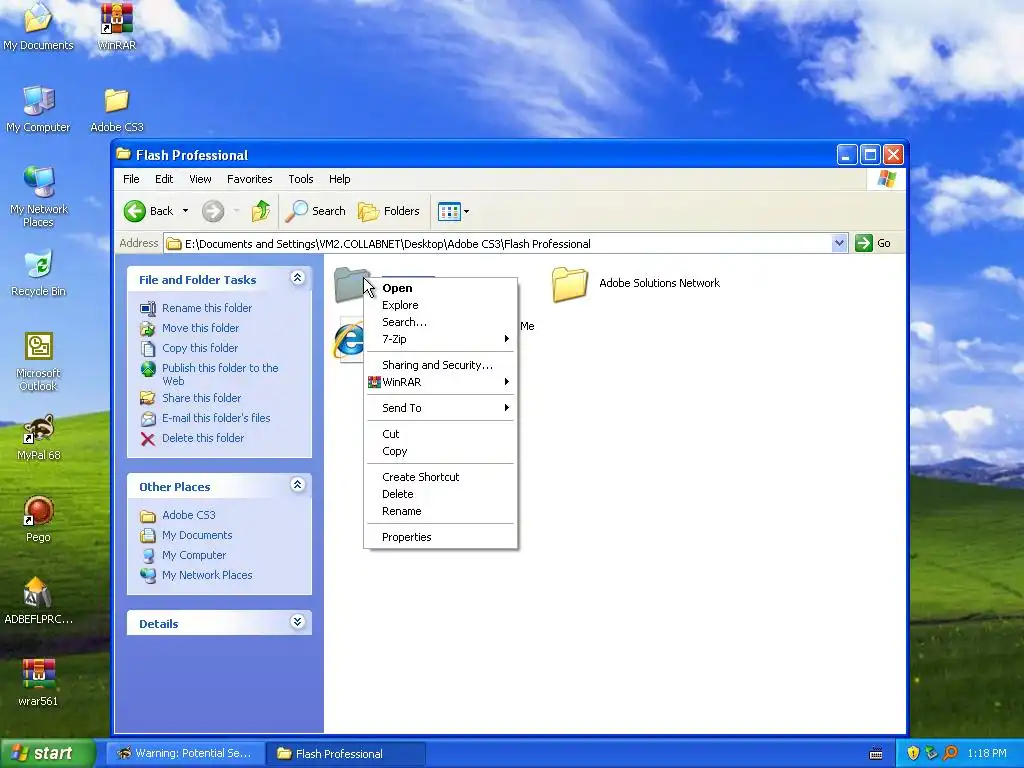The width and height of the screenshot is (1024, 768).
Task: Choose Sharing and Security in context menu
Action: [441, 365]
